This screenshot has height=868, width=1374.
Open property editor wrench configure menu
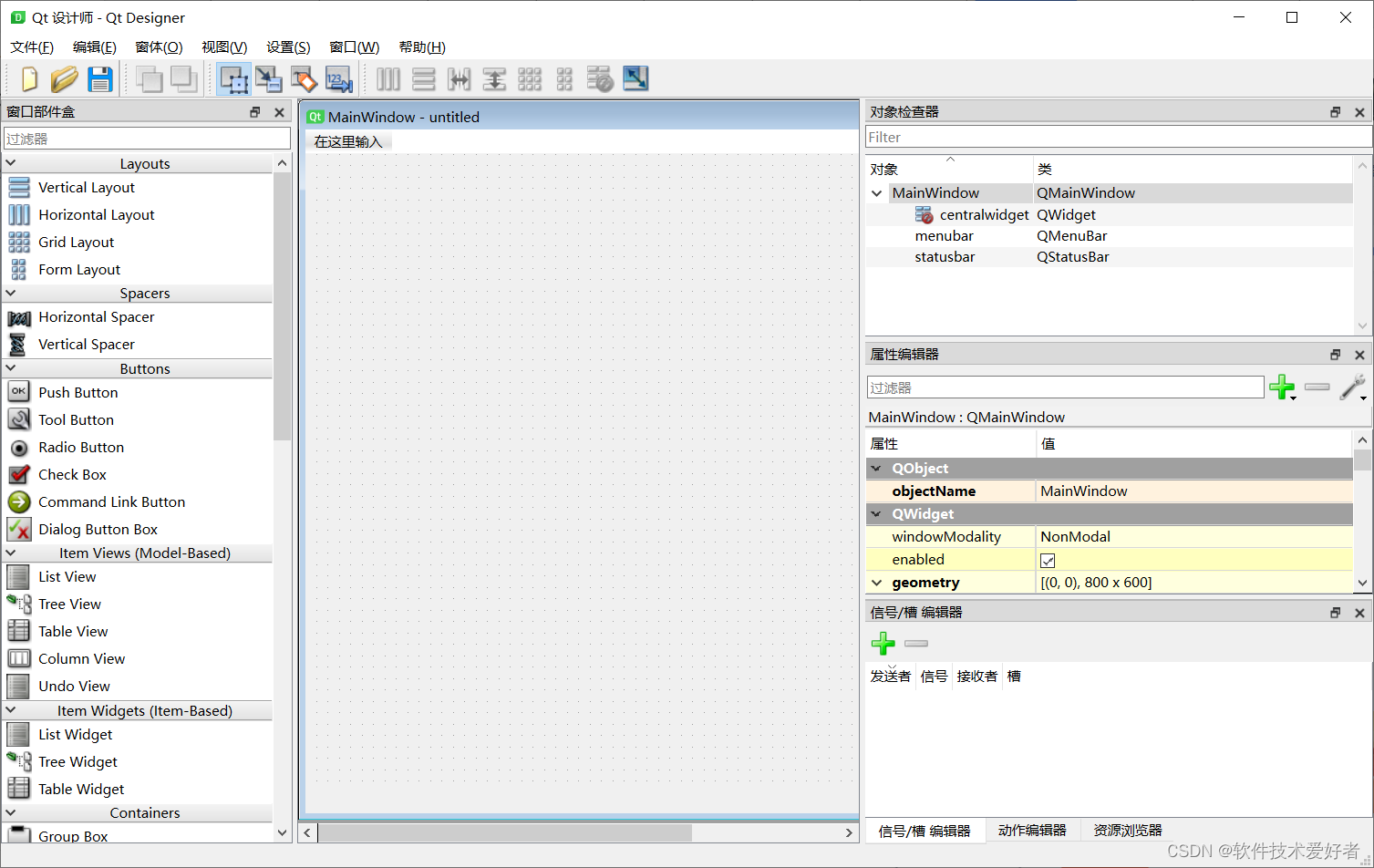pos(1353,387)
